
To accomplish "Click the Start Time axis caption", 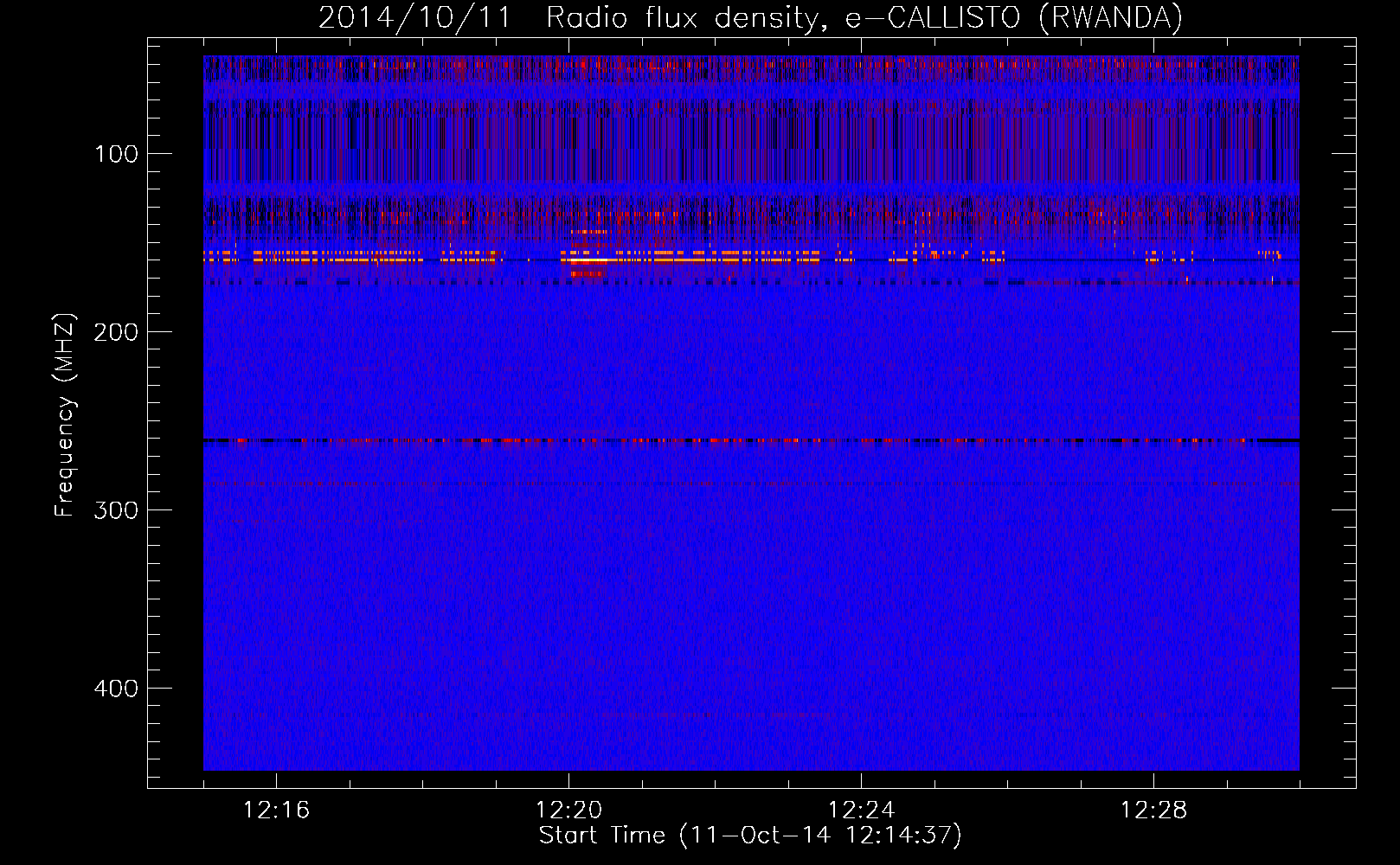I will [x=750, y=836].
